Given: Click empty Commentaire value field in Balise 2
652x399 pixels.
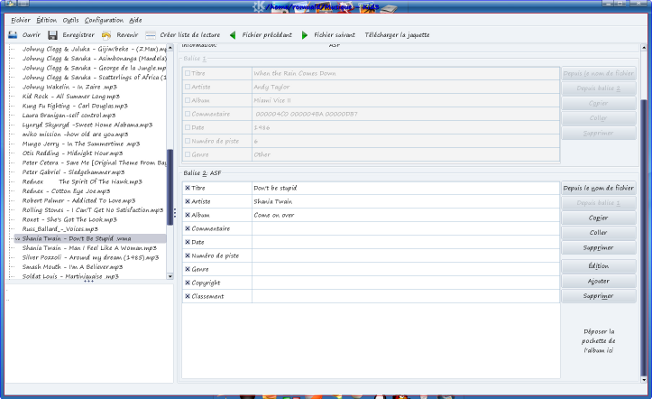Looking at the screenshot, I should coord(405,228).
